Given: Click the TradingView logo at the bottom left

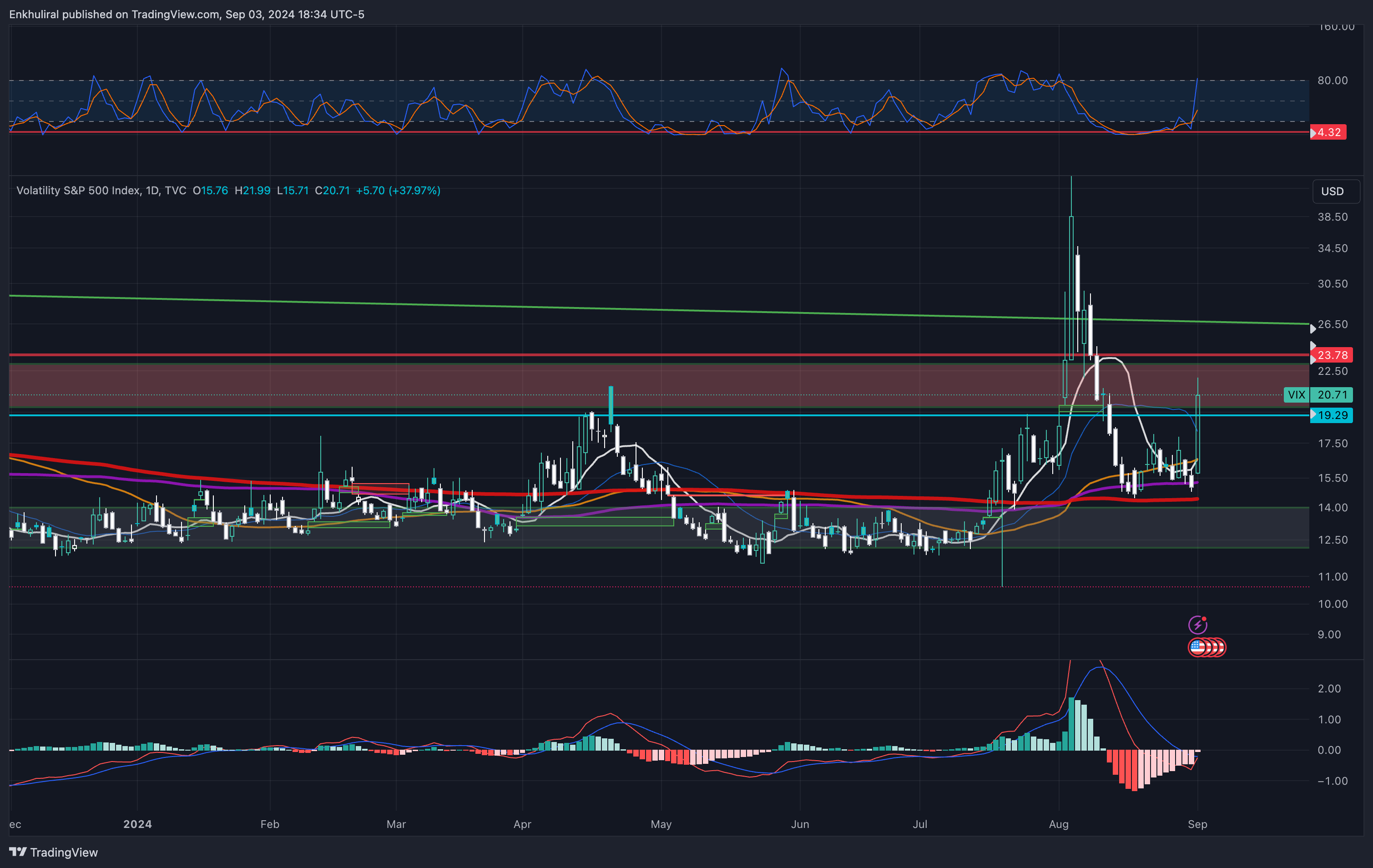Looking at the screenshot, I should coord(54,852).
